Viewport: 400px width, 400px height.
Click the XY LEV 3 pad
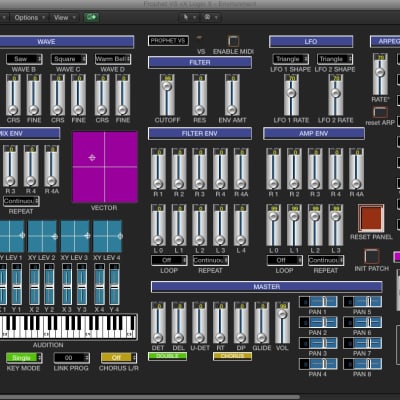[75, 236]
